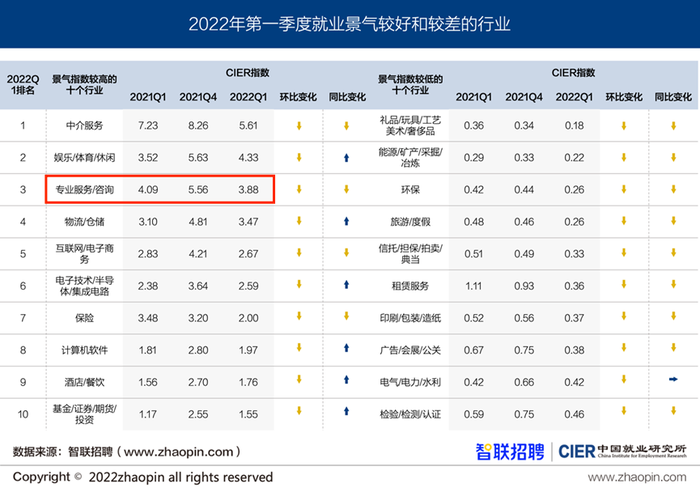The height and width of the screenshot is (496, 700).
Task: Click the blue up arrow in 基金/证券/期货/投资 row
Action: point(345,412)
